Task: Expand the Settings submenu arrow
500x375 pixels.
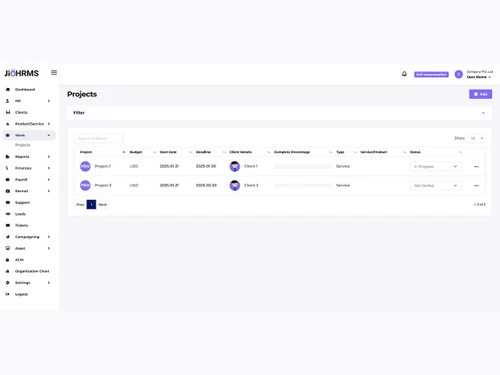Action: 49,282
